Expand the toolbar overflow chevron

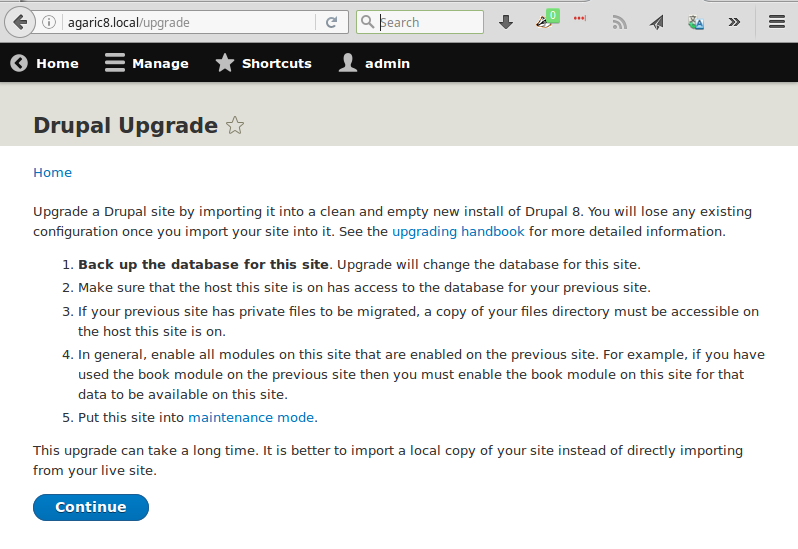click(734, 22)
